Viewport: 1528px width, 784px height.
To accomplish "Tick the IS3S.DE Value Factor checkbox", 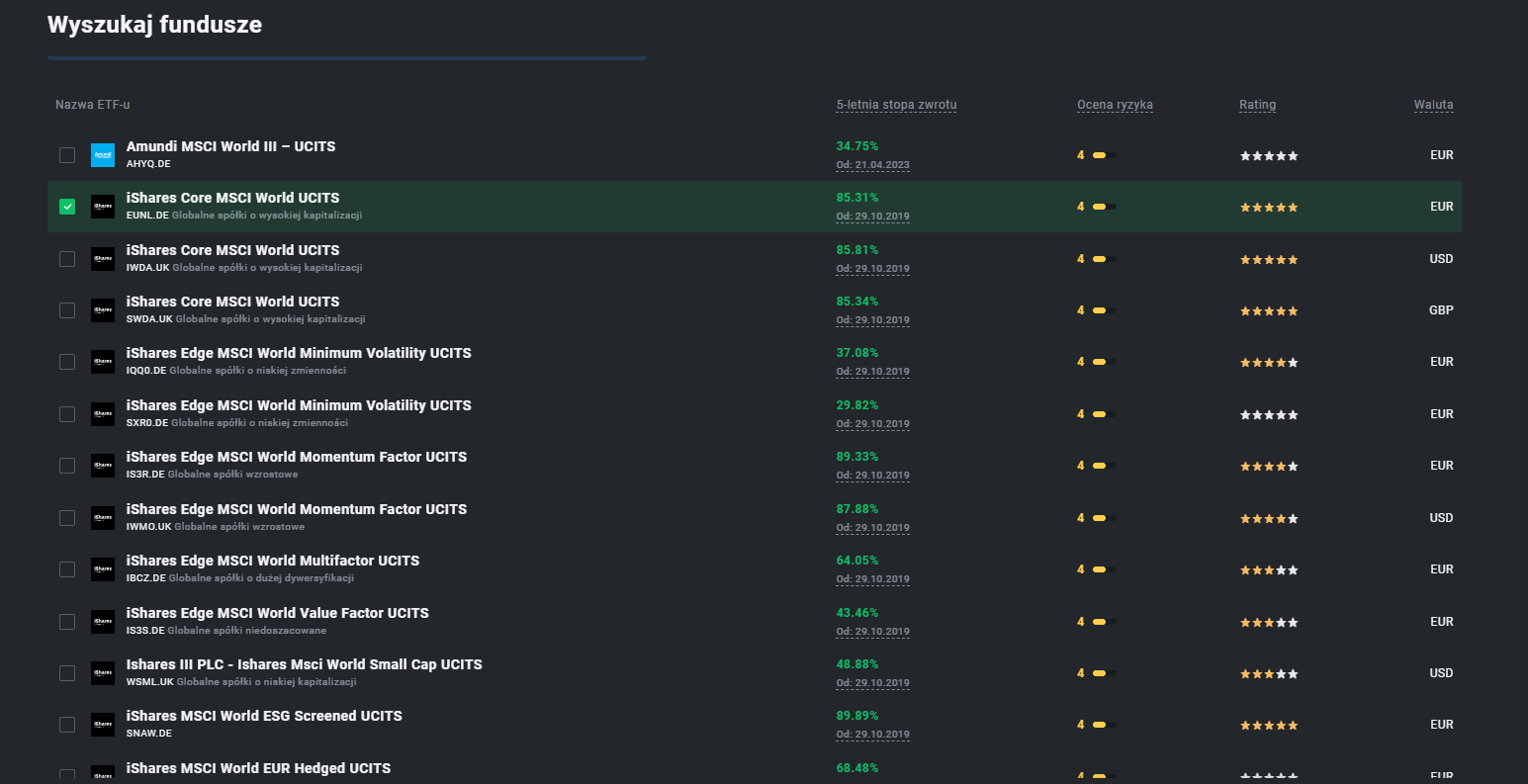I will point(67,622).
